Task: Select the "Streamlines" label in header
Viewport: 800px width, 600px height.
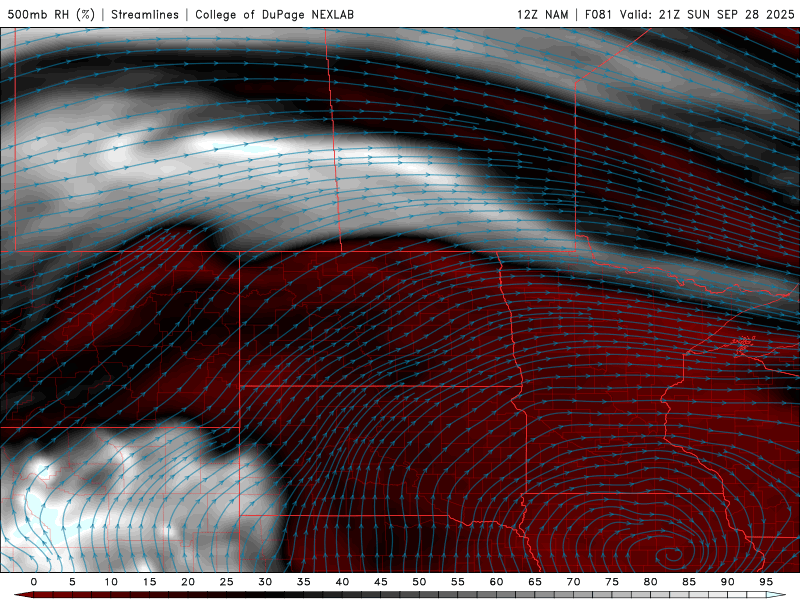Action: point(145,14)
